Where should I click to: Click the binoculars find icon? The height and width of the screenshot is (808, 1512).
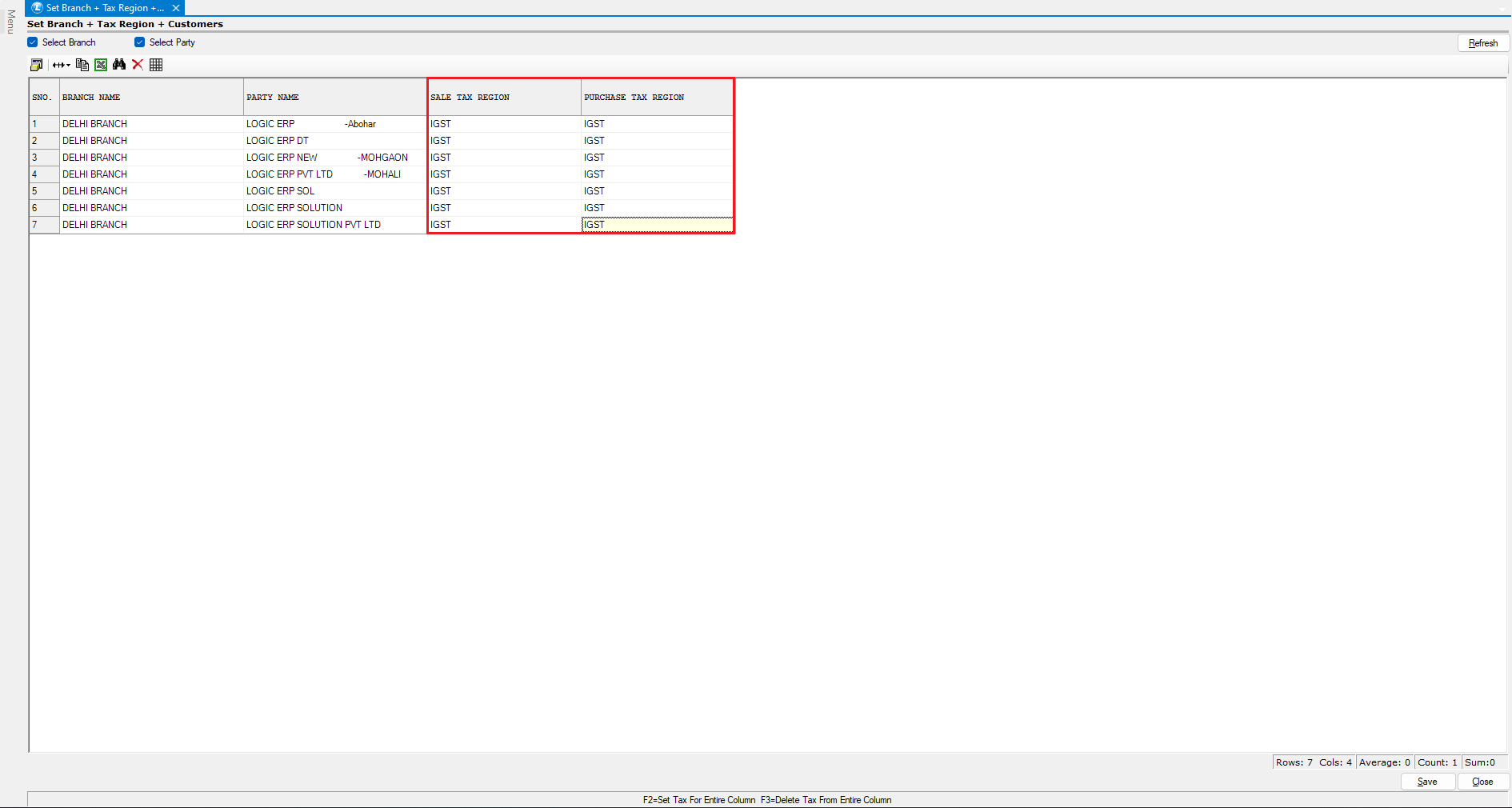pyautogui.click(x=119, y=65)
